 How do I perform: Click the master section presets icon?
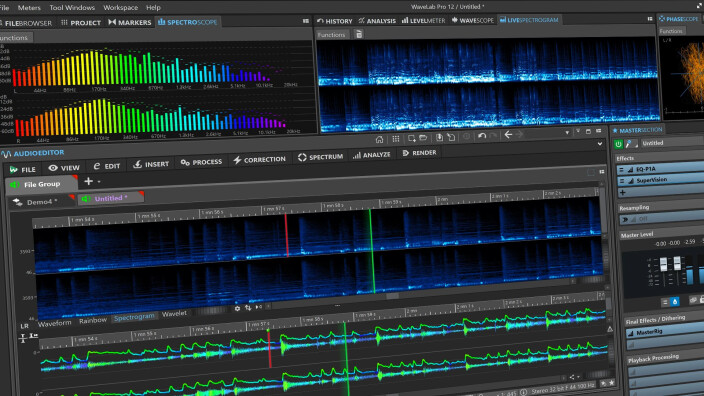pos(630,144)
